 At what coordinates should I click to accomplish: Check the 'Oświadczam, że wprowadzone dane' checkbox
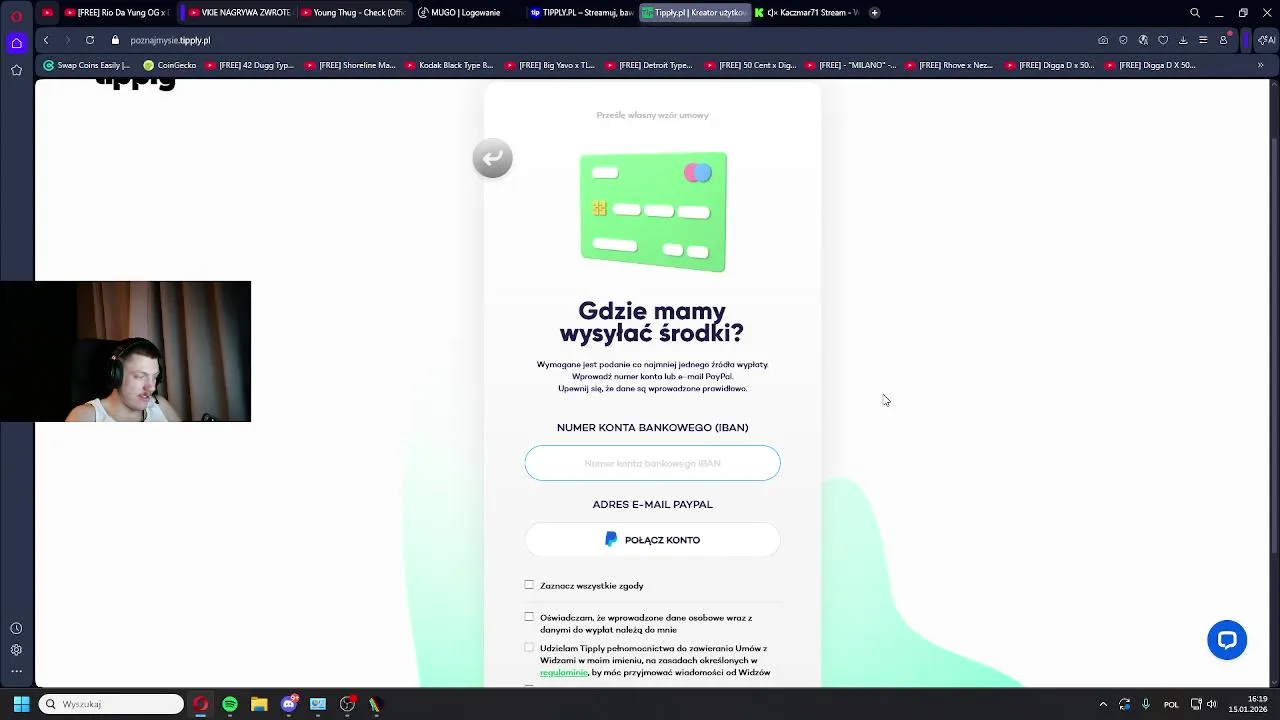click(x=529, y=617)
